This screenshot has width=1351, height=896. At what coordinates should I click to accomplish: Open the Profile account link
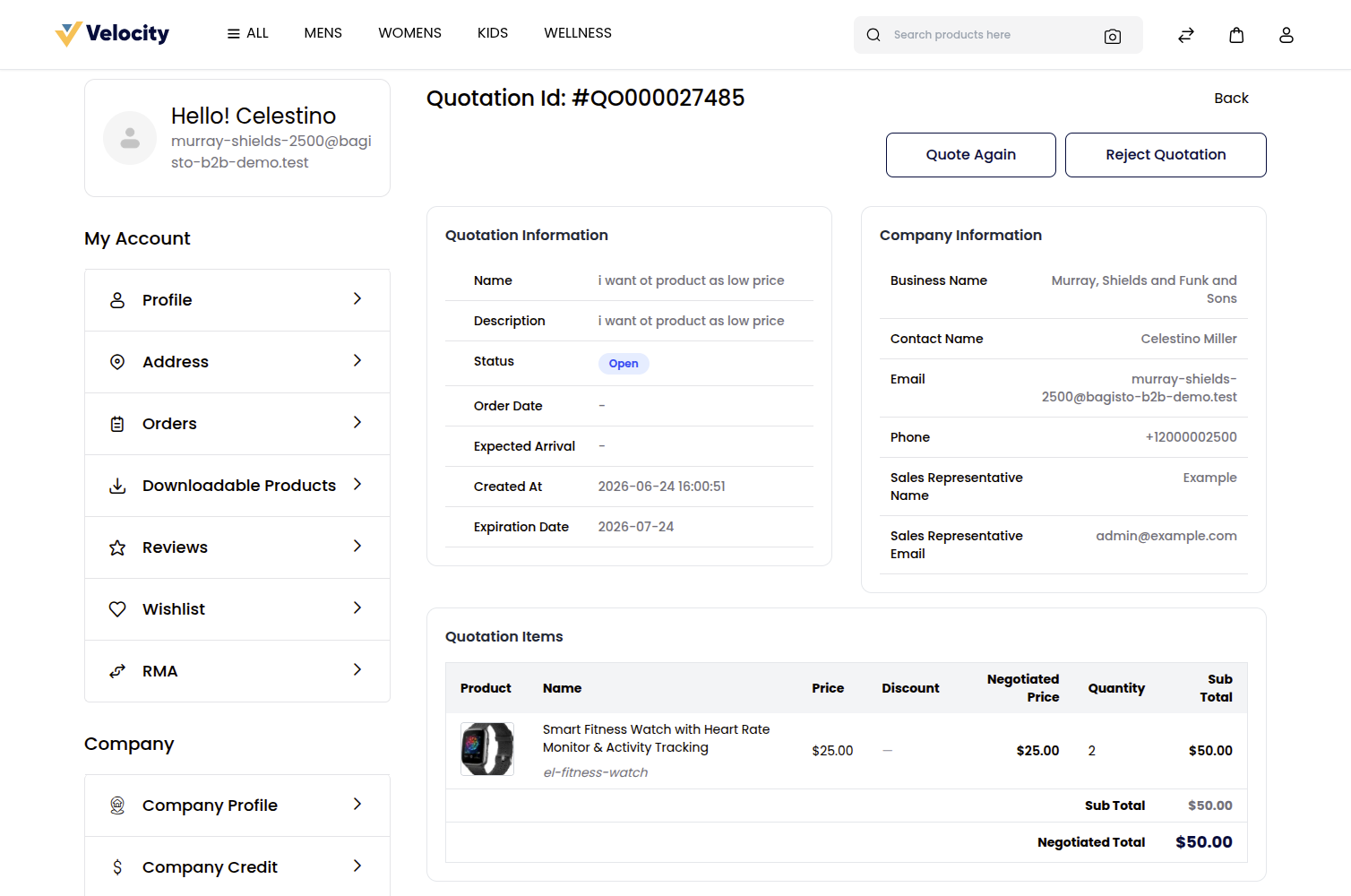[237, 300]
